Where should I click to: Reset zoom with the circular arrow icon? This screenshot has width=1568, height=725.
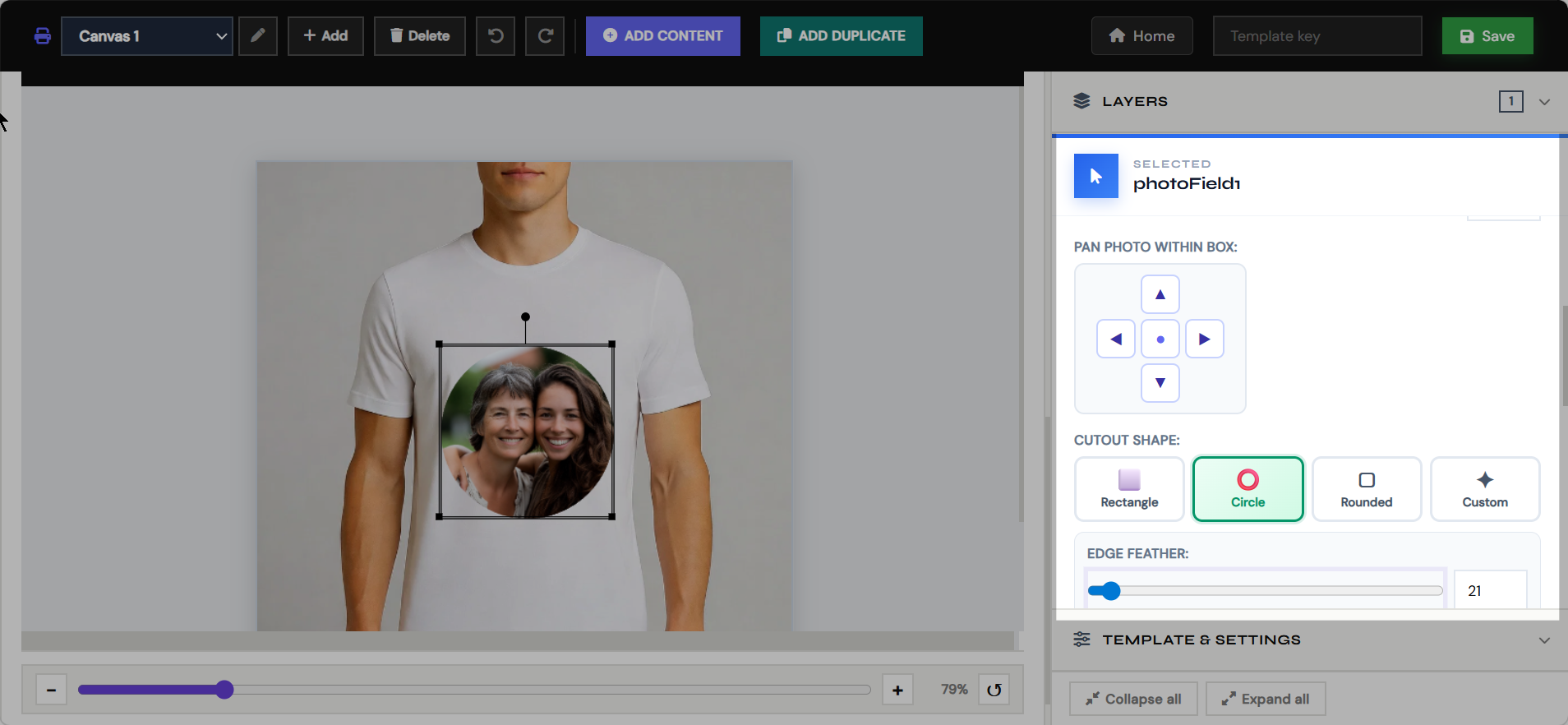[x=994, y=690]
